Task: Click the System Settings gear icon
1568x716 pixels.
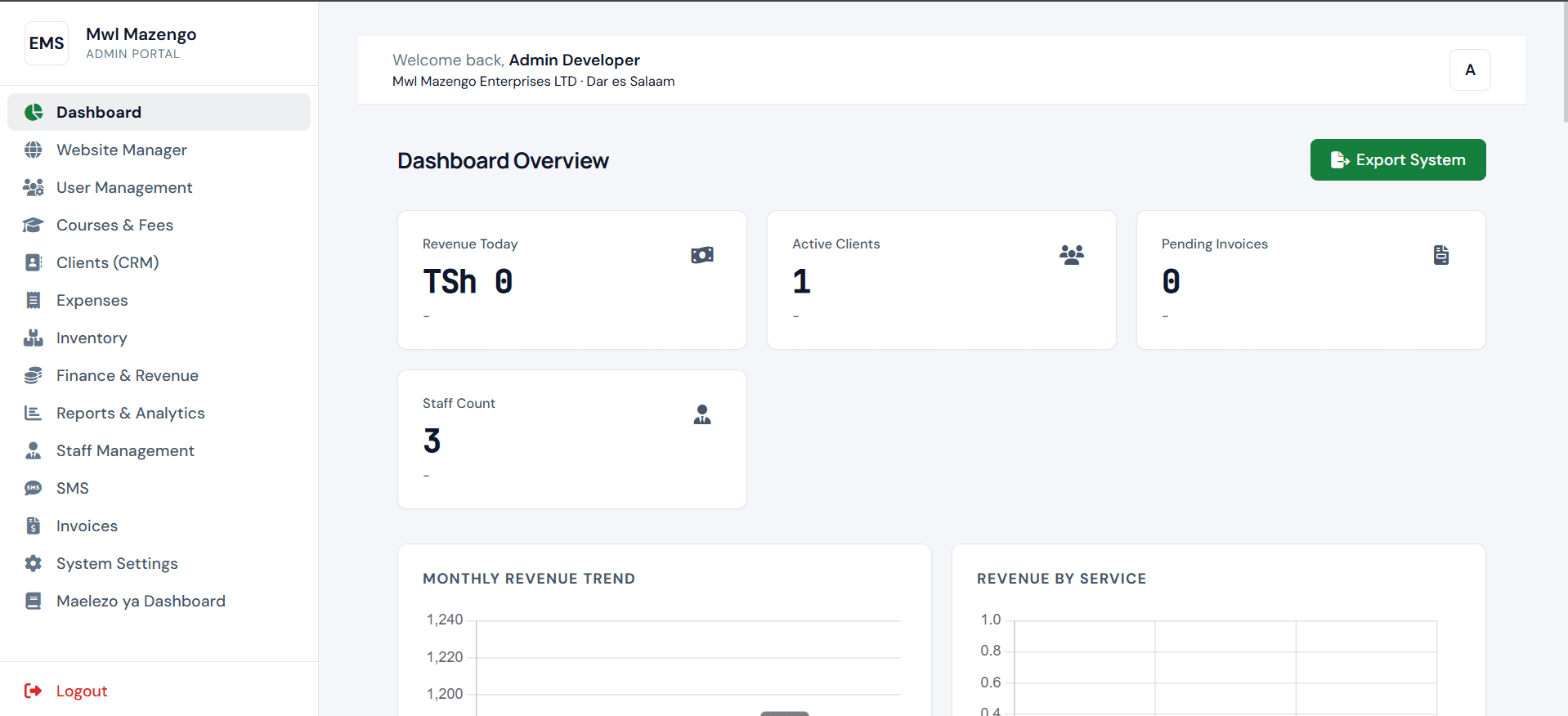Action: [x=34, y=563]
